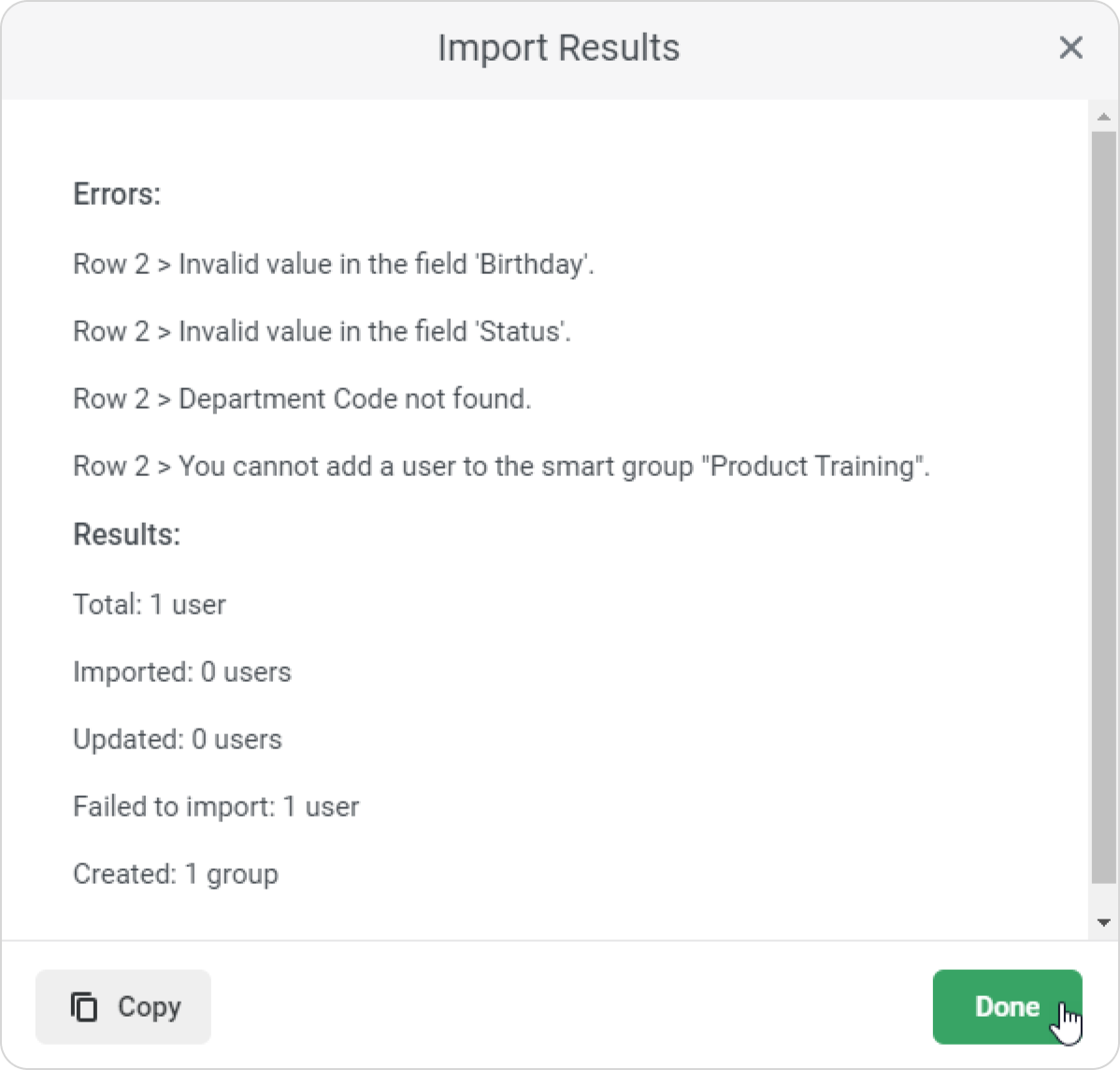Click the Results heading
Screen dimensions: 1120x1070
[126, 535]
